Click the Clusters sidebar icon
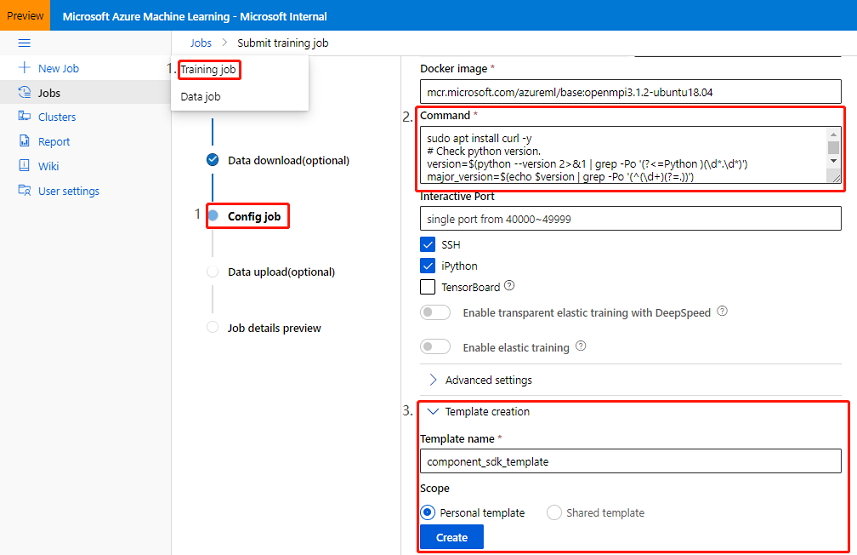857x555 pixels. [x=25, y=116]
